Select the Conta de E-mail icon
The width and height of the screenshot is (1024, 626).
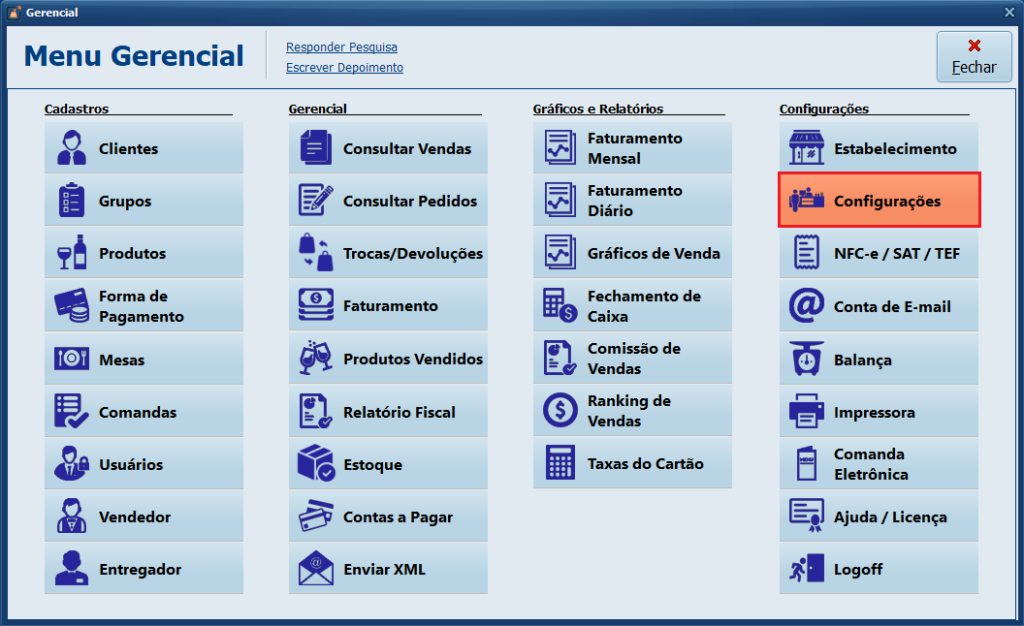806,305
